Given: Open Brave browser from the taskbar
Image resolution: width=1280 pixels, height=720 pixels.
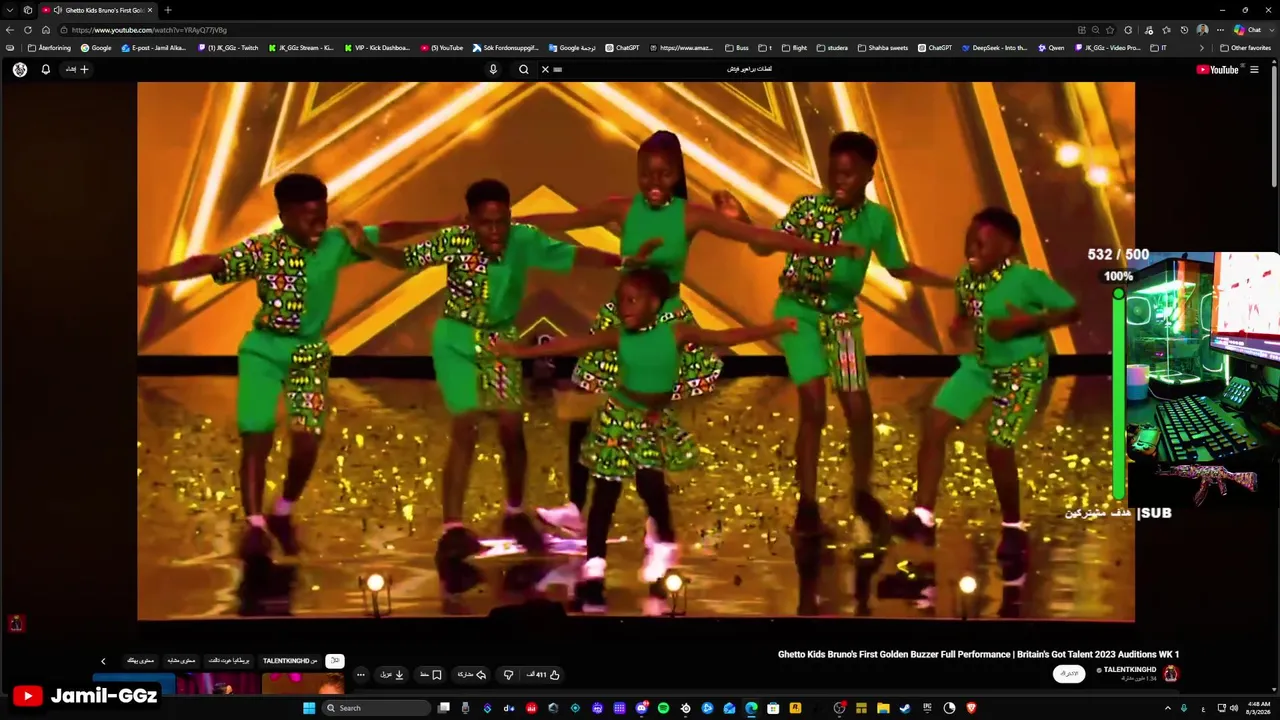Looking at the screenshot, I should click(971, 708).
